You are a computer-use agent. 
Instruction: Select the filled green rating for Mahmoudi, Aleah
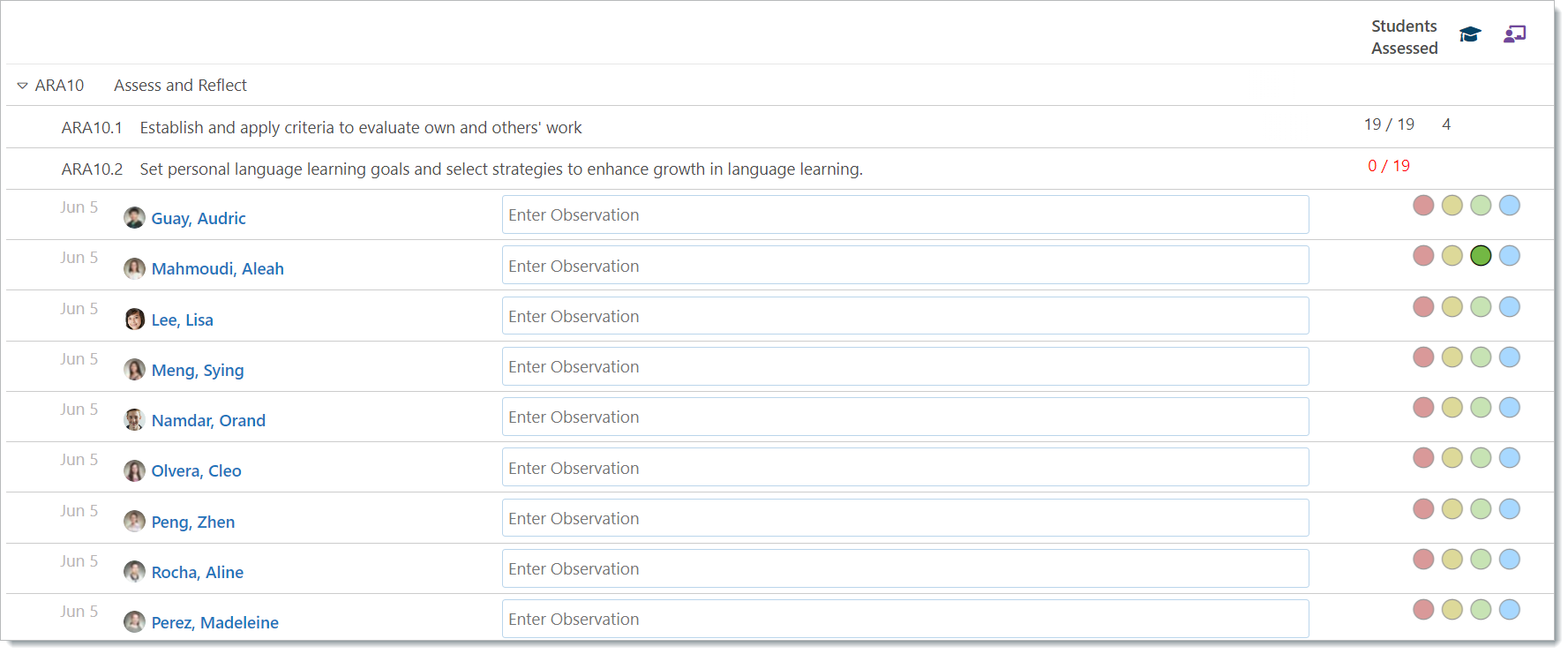pos(1481,256)
